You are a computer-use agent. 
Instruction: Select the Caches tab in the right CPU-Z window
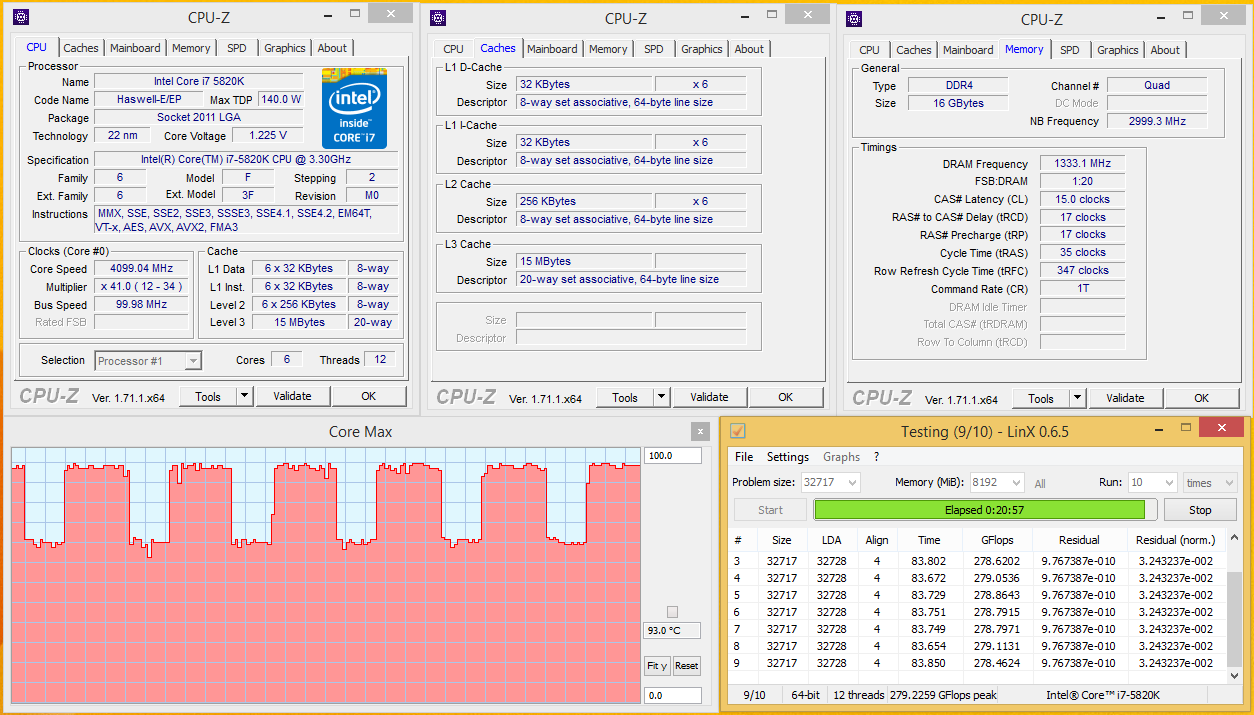point(914,50)
